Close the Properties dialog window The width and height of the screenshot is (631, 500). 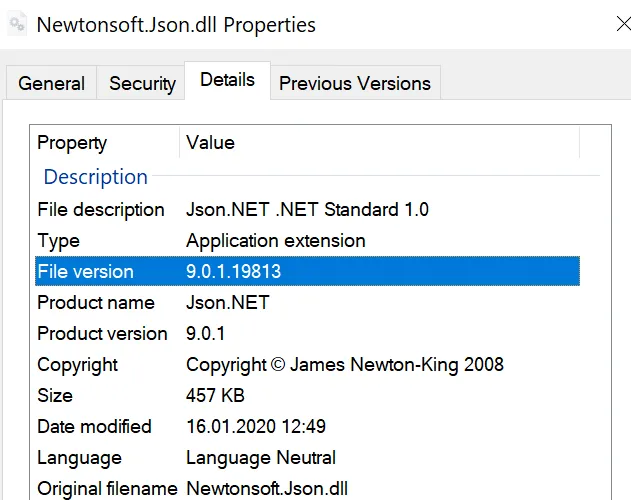(622, 24)
